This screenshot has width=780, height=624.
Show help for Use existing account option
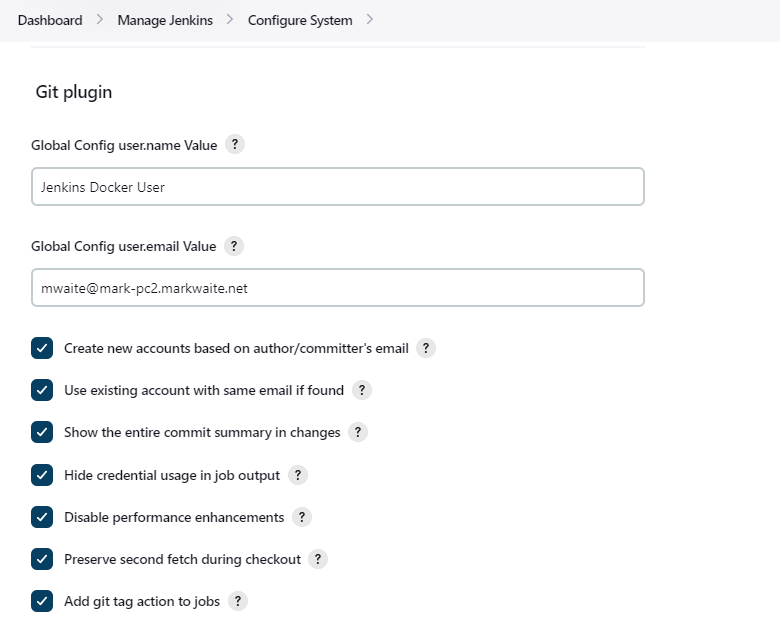(362, 390)
